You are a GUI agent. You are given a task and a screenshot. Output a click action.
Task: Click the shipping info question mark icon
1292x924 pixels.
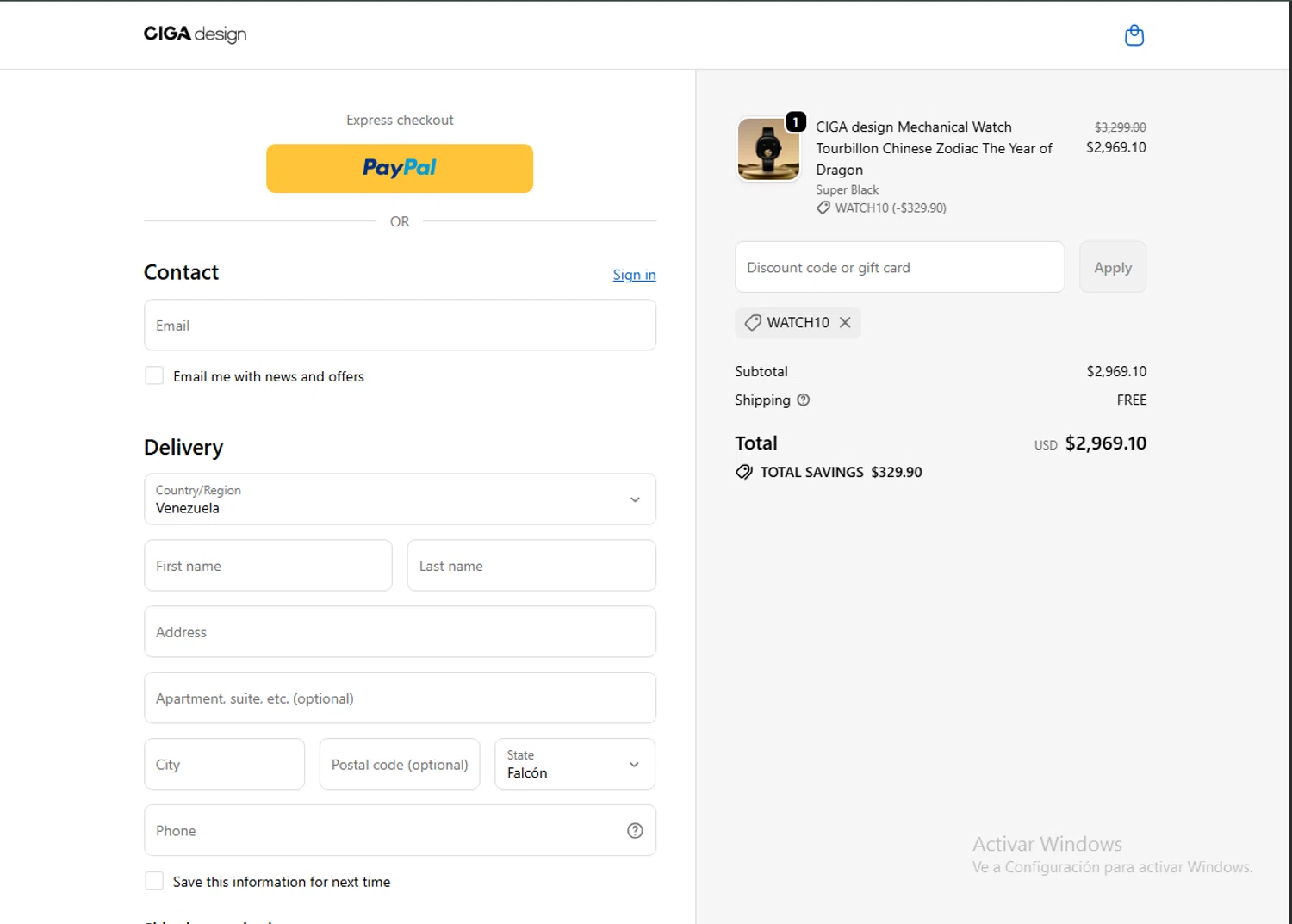(x=804, y=400)
